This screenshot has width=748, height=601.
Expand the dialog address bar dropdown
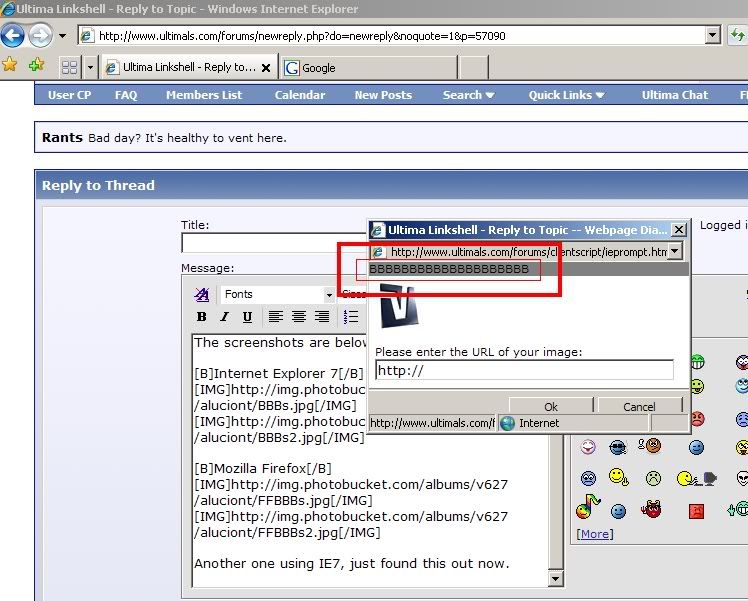pos(675,251)
